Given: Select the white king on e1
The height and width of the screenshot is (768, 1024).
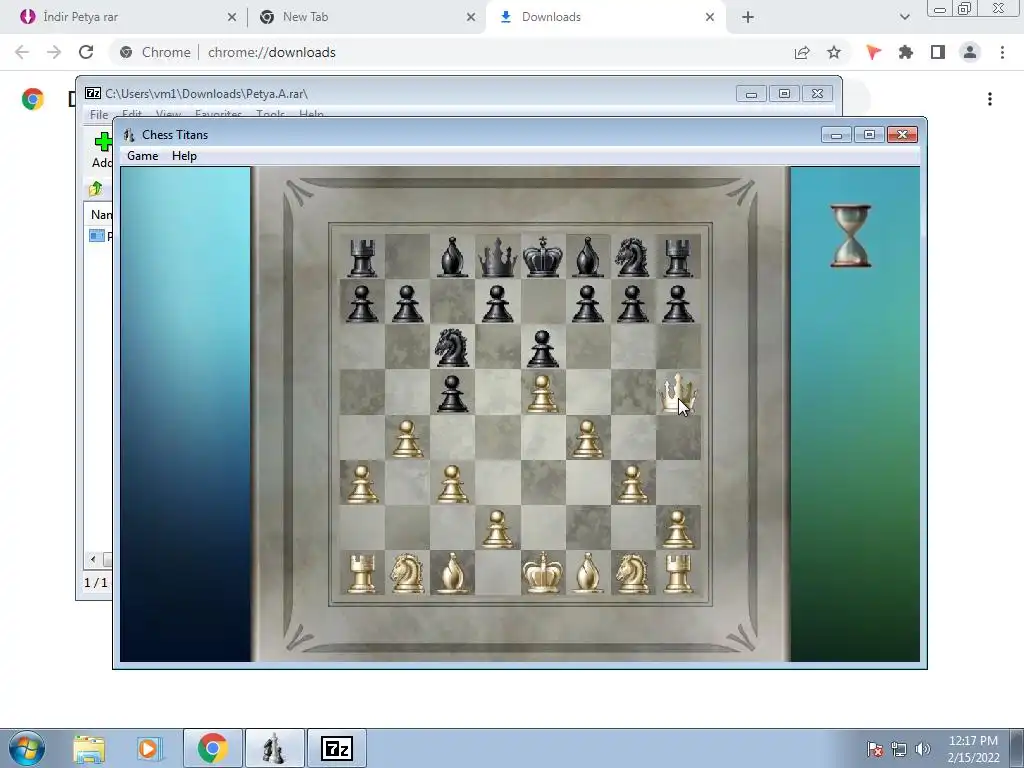Looking at the screenshot, I should pos(542,573).
